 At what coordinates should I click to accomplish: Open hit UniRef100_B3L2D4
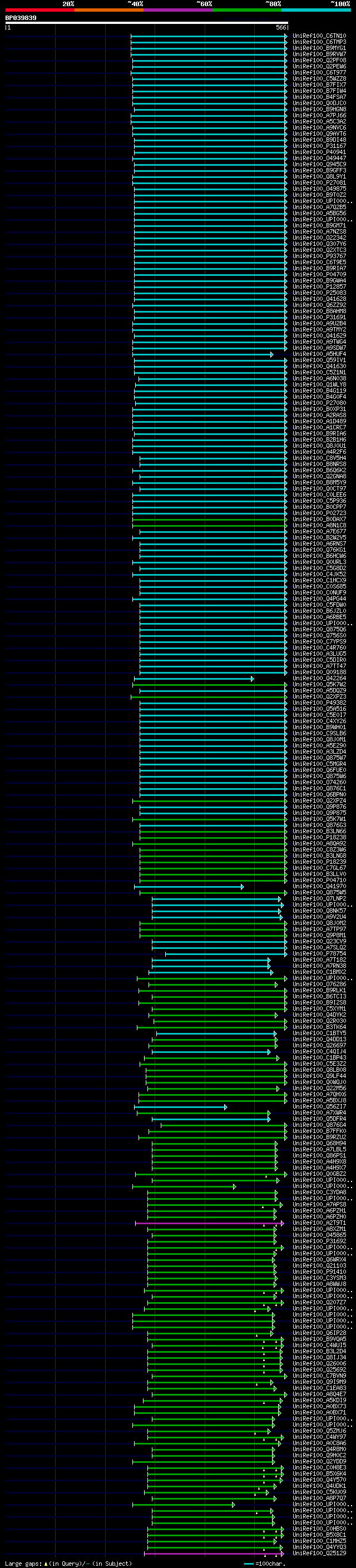(x=319, y=1351)
